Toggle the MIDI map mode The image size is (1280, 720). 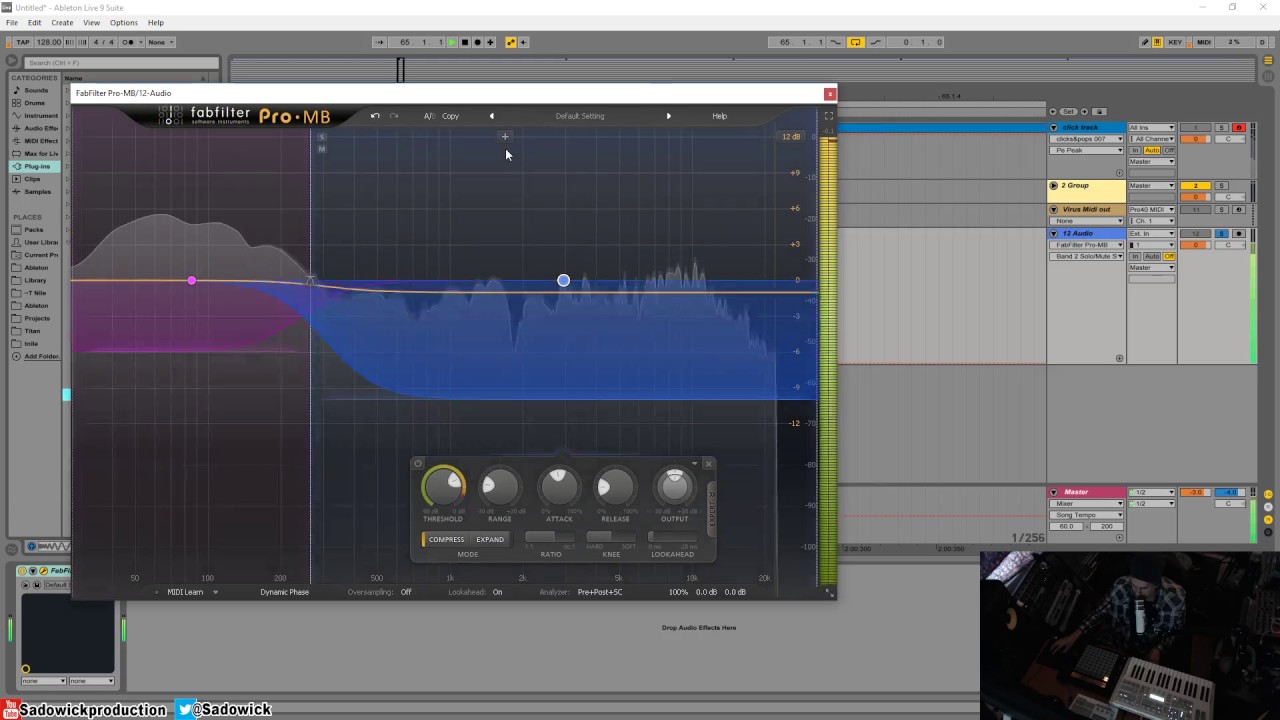pos(1204,42)
